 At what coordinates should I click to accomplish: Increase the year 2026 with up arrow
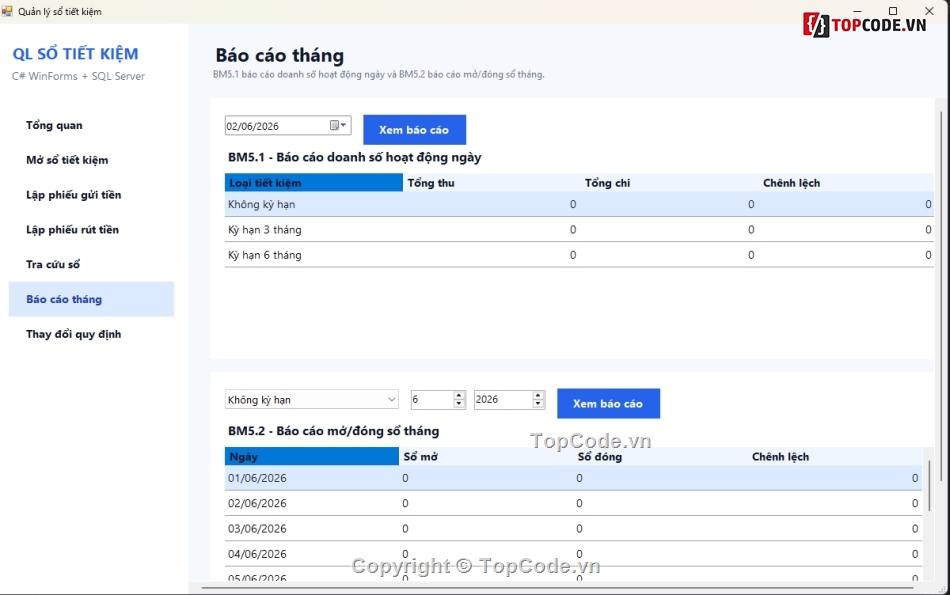point(538,396)
